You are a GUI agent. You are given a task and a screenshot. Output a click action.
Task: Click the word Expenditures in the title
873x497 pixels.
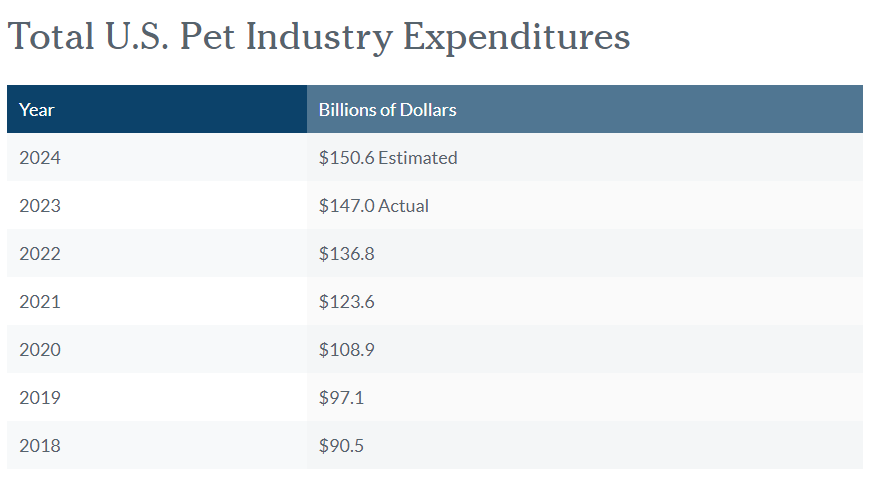tap(516, 37)
